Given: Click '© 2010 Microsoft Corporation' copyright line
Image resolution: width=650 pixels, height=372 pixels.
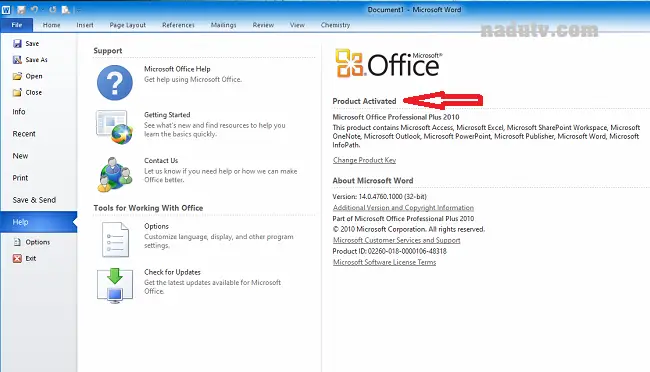Looking at the screenshot, I should click(409, 229).
